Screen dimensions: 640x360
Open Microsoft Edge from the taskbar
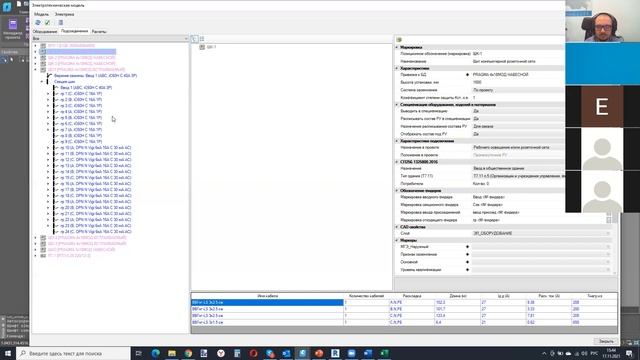[156, 353]
